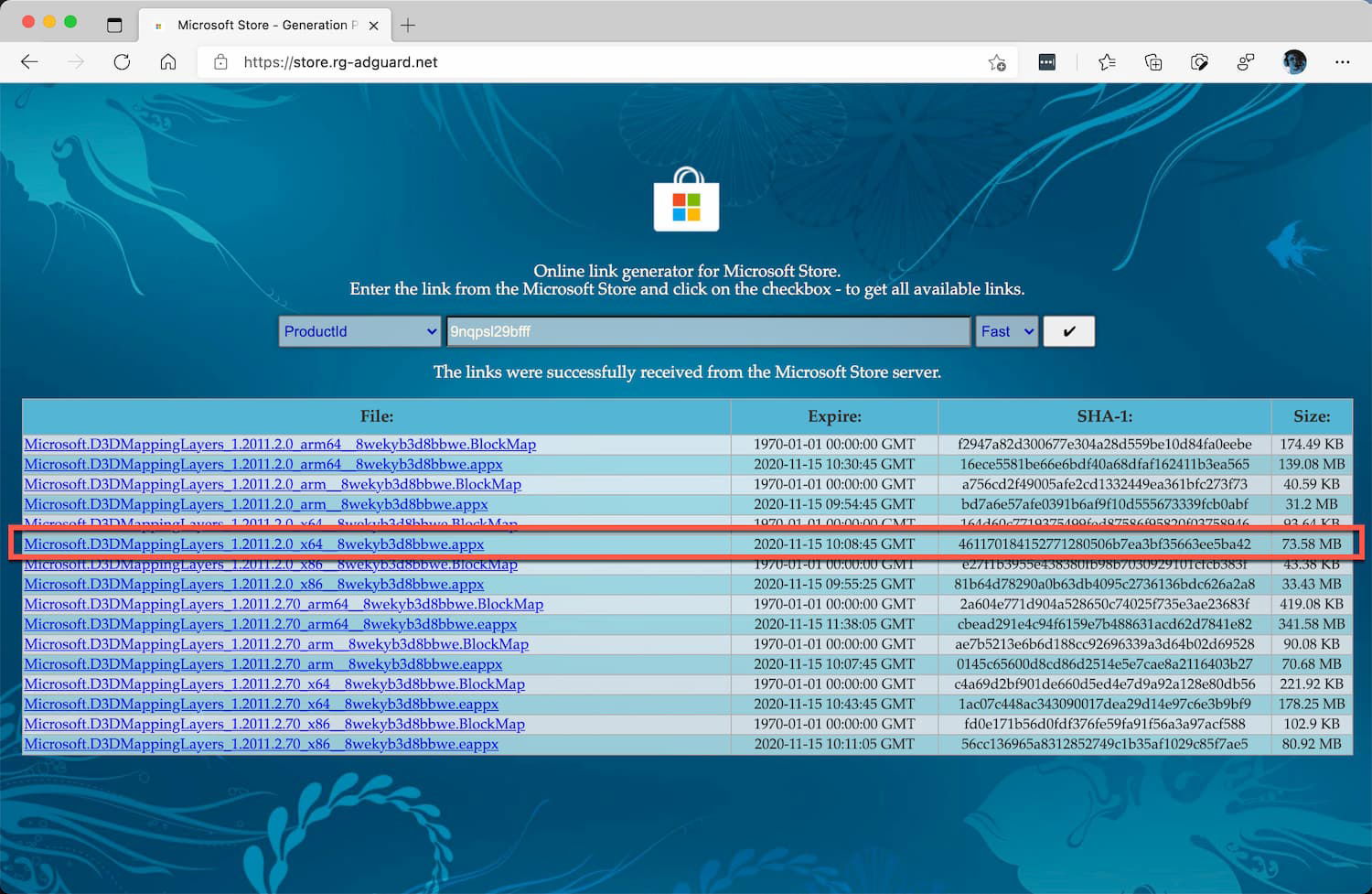Viewport: 1372px width, 894px height.
Task: Click the SHA-1: column header
Action: (x=1104, y=416)
